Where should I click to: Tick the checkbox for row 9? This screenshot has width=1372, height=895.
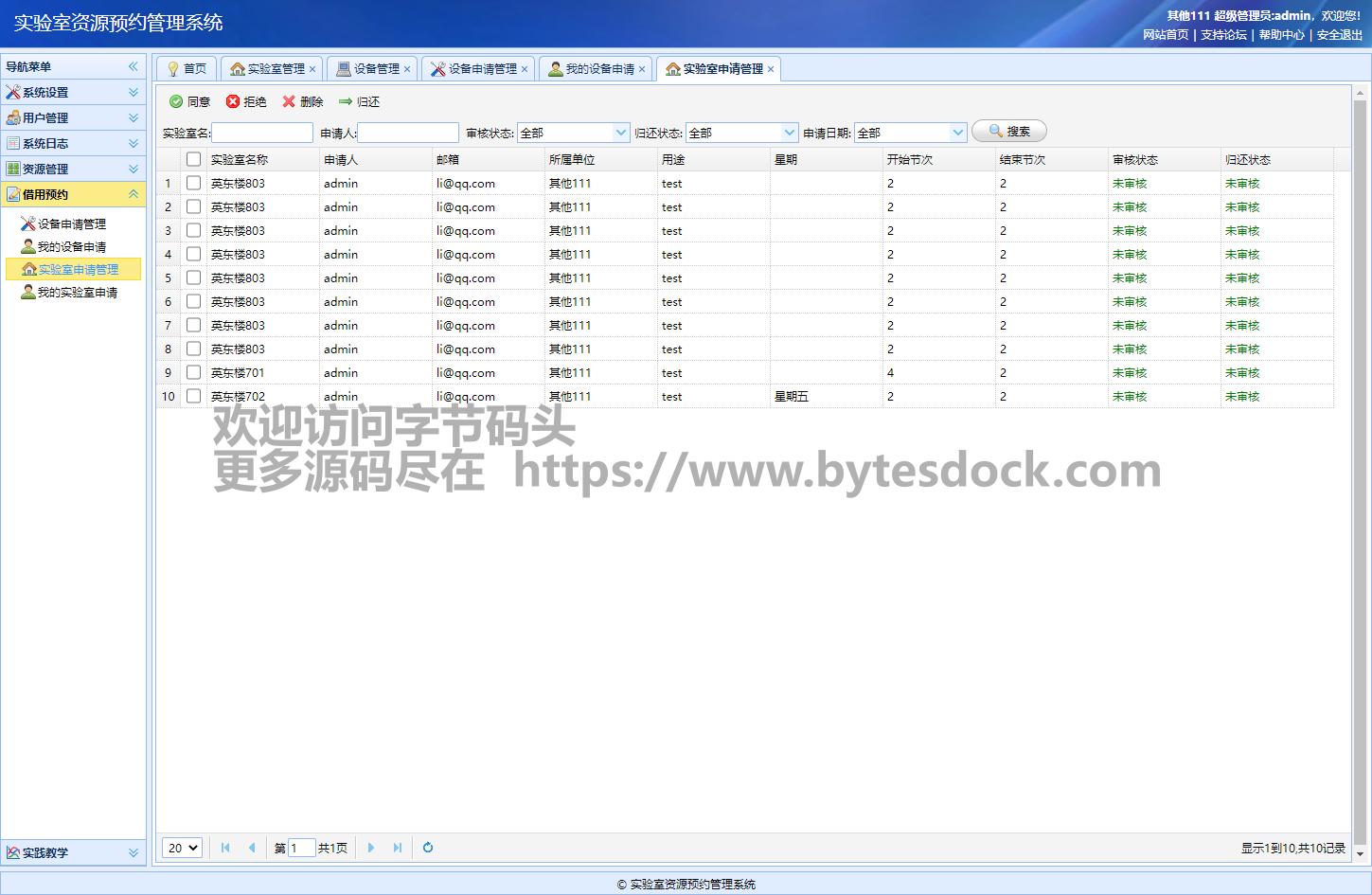point(194,372)
